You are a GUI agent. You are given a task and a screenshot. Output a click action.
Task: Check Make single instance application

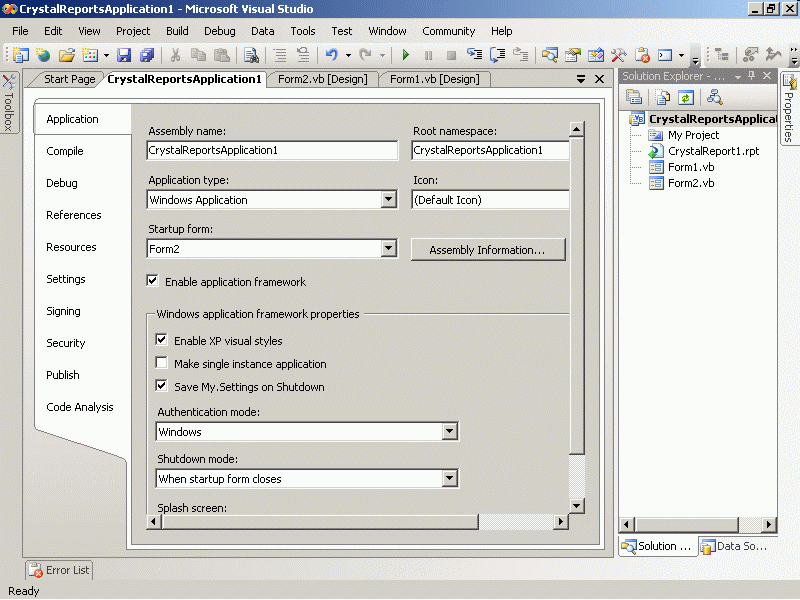click(161, 362)
